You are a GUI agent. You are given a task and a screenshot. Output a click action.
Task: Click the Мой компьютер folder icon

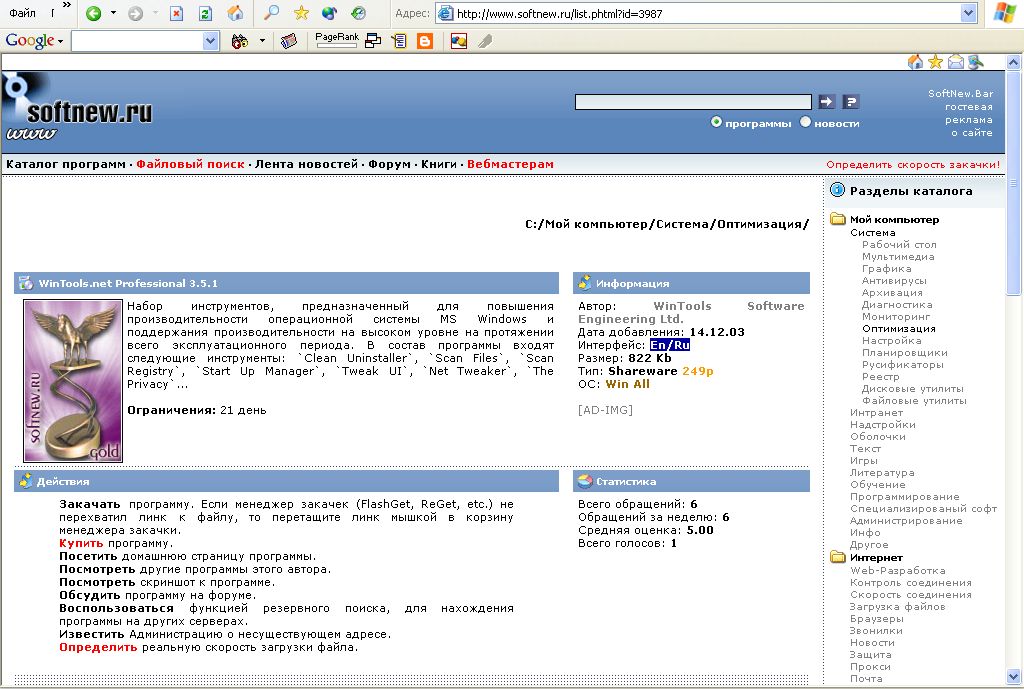tap(838, 219)
